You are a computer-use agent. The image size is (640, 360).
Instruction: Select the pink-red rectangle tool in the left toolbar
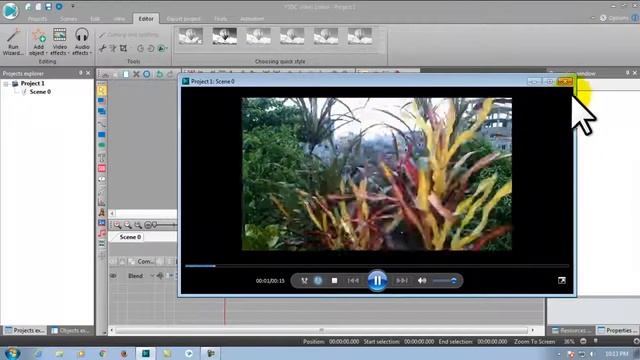click(x=102, y=168)
